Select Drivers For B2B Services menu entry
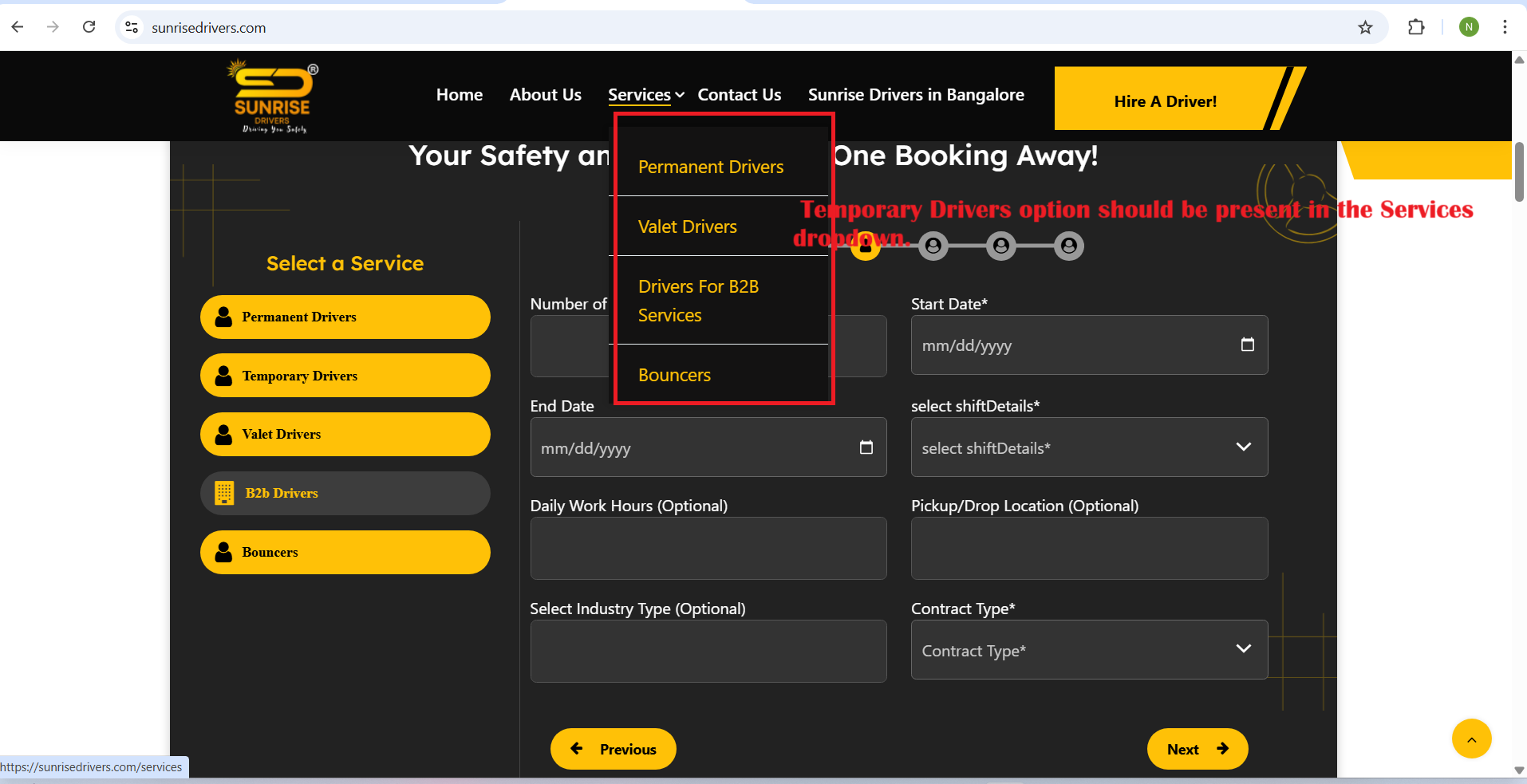This screenshot has height=784, width=1527. click(x=698, y=301)
